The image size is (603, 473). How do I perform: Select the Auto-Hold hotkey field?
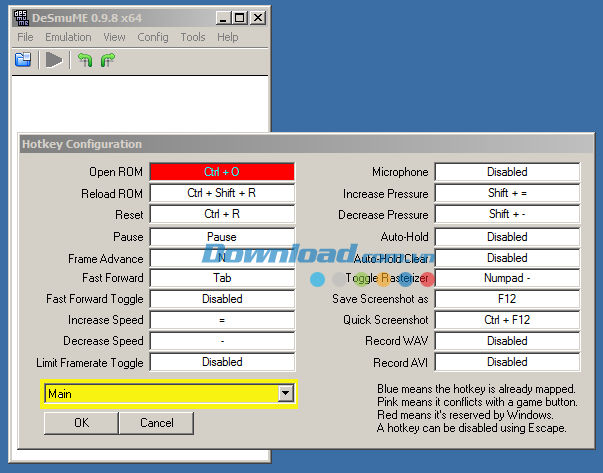[507, 237]
